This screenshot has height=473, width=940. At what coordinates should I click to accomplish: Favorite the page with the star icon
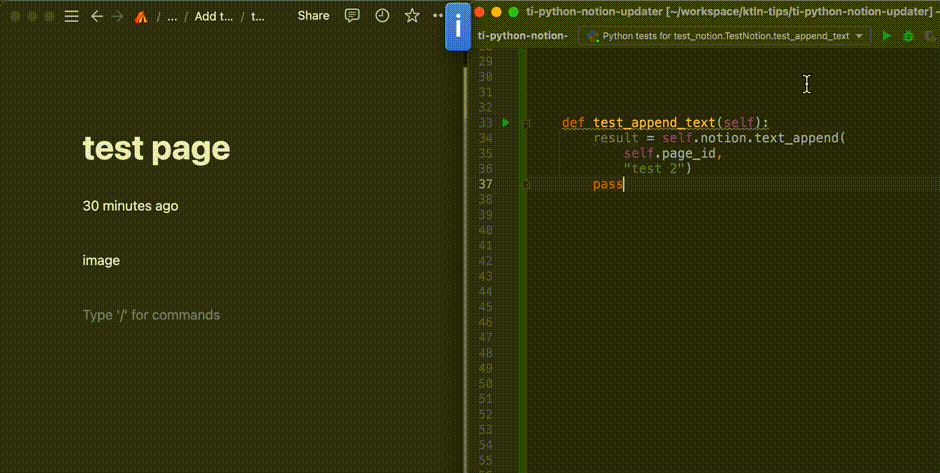point(412,16)
